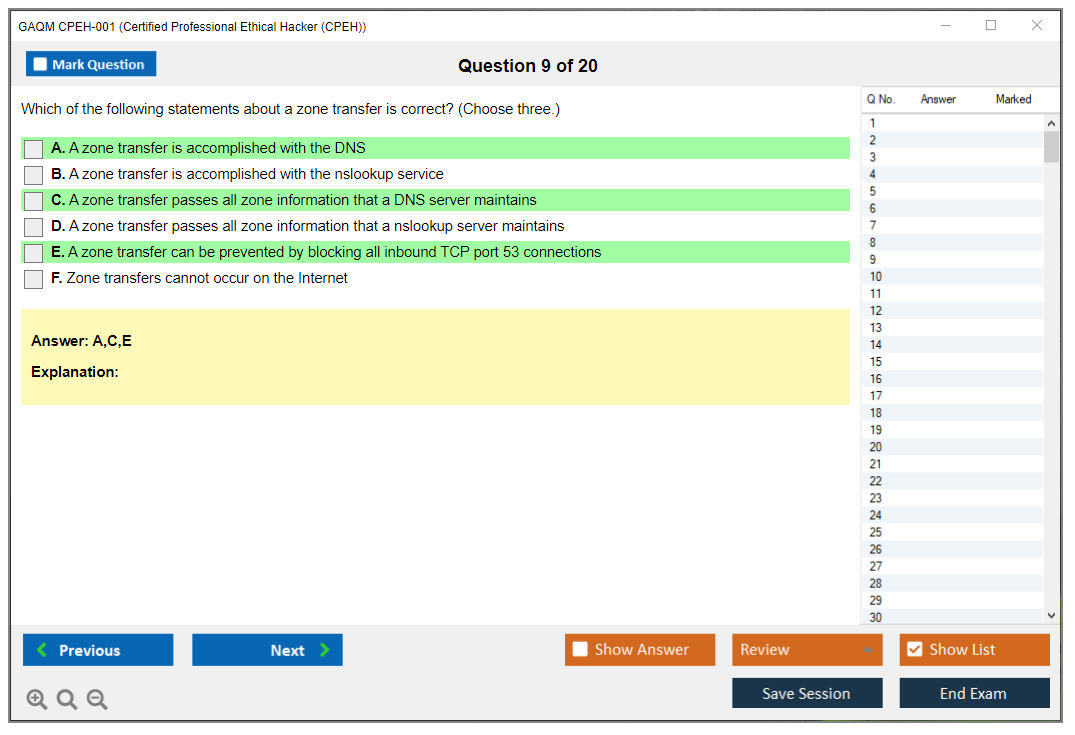Screen dimensions: 1075x735
Task: Jump to question 15 in the list
Action: pyautogui.click(x=876, y=362)
